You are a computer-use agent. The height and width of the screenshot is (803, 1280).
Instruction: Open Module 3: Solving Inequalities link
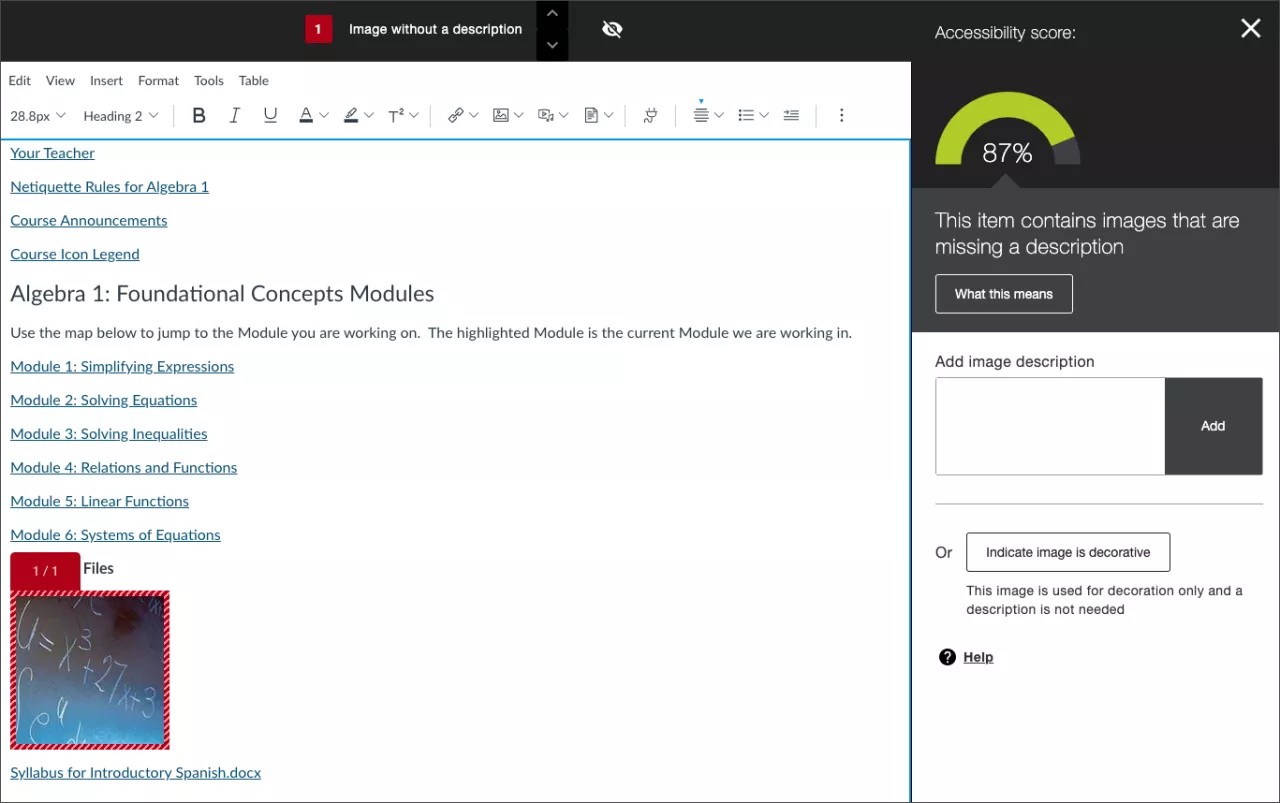(x=108, y=433)
